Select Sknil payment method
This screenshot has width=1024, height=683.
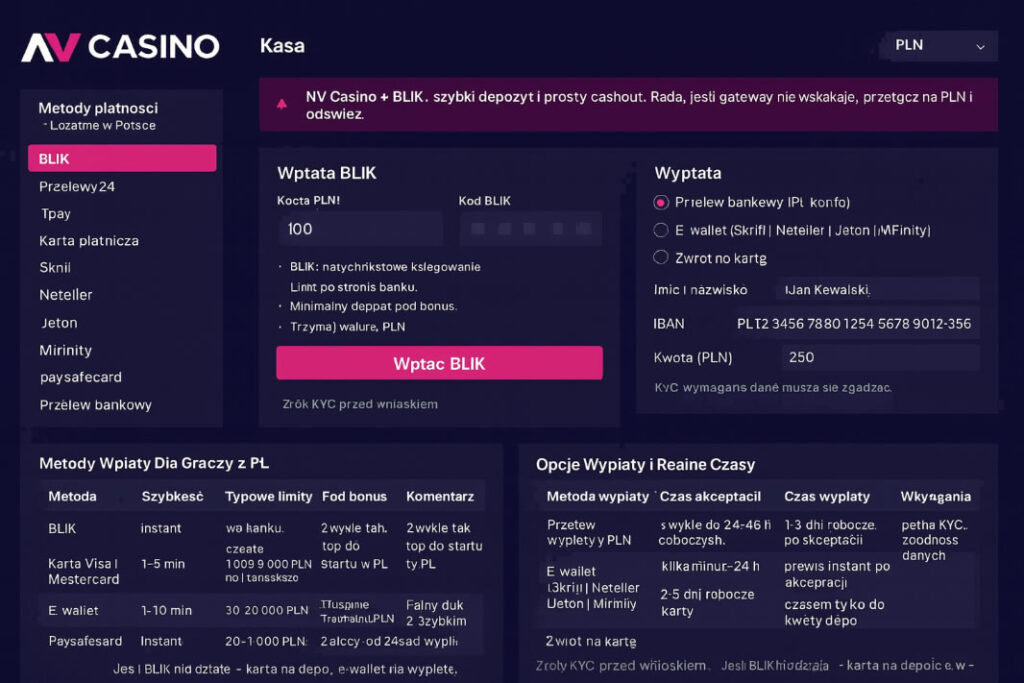(55, 268)
